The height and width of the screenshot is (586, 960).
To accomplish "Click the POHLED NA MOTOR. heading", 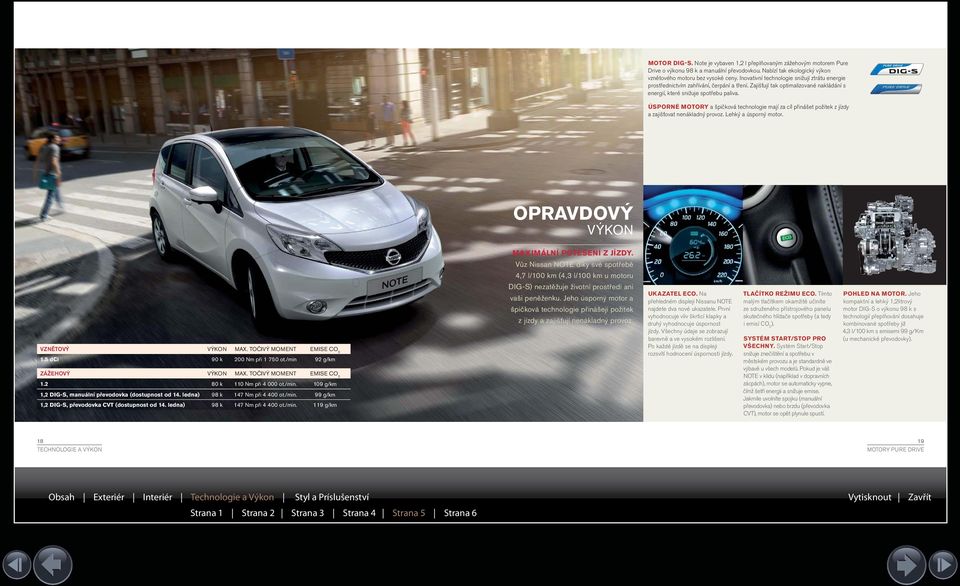I will coord(874,294).
